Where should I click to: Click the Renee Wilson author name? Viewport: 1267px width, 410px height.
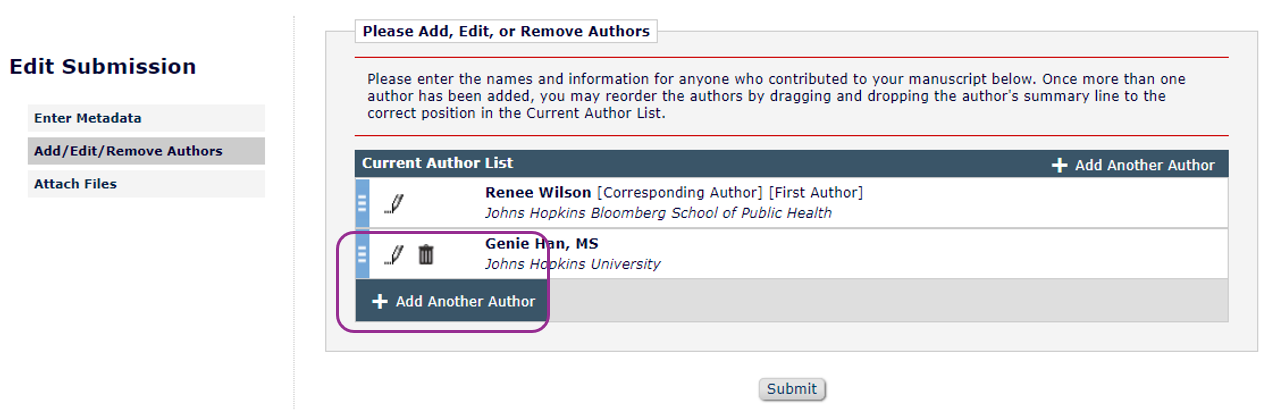(x=538, y=192)
